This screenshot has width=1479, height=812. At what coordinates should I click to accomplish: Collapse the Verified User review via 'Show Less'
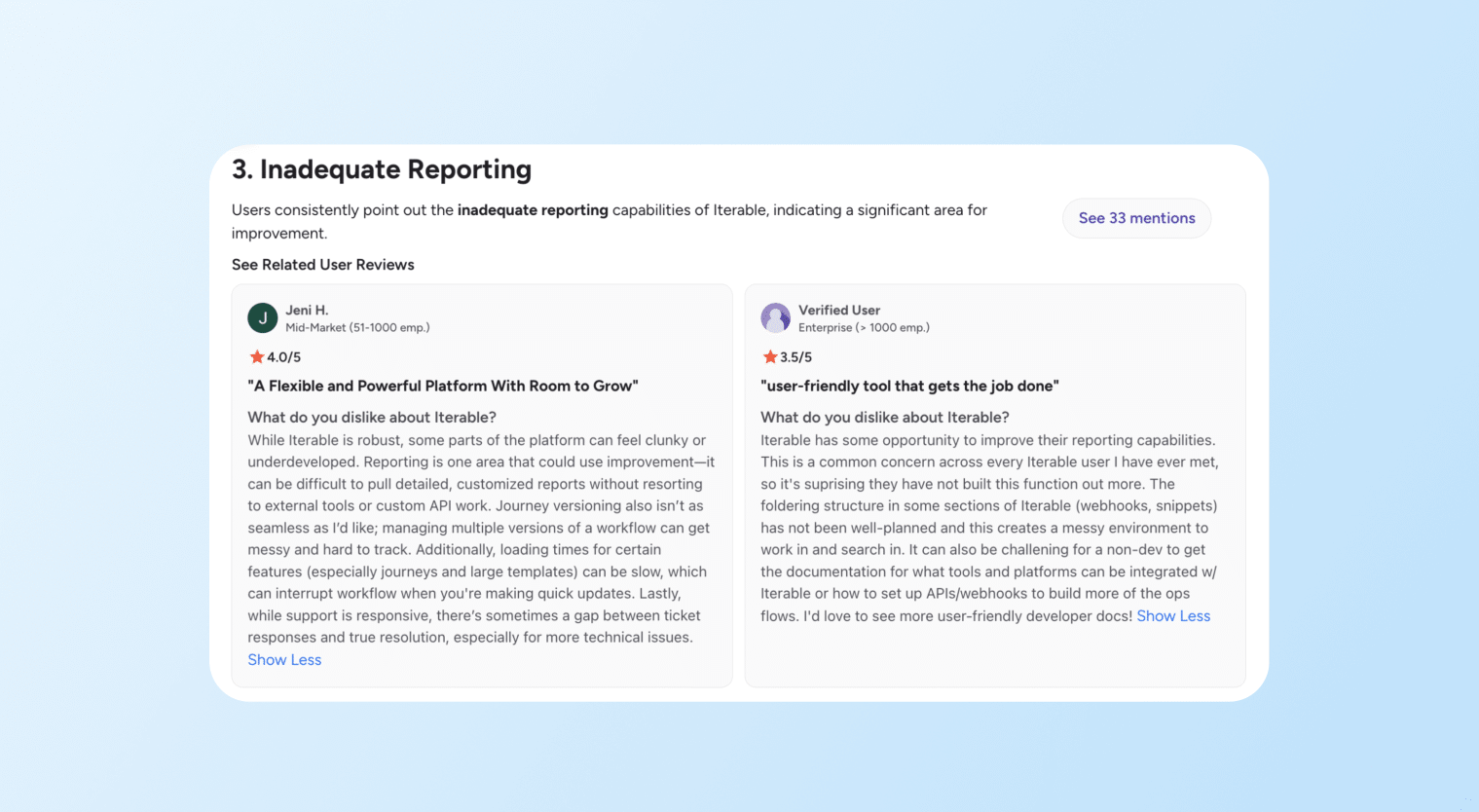point(1172,615)
